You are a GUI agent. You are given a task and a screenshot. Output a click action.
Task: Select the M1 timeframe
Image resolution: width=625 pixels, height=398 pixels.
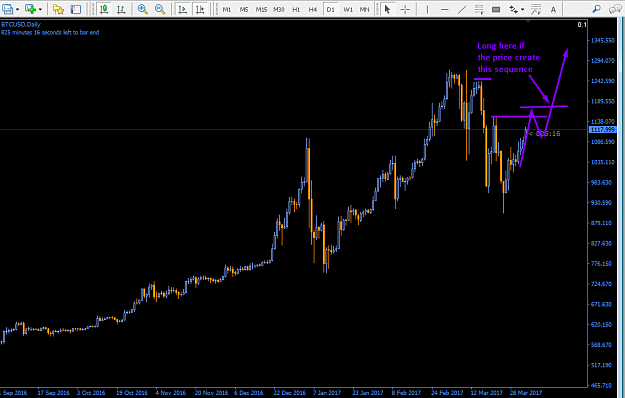[227, 9]
